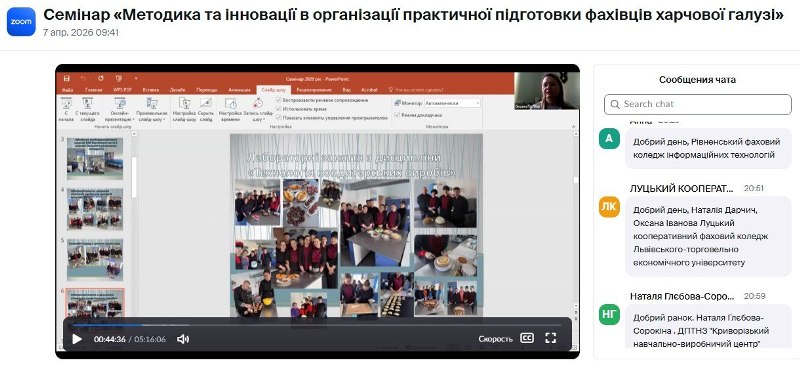Open the 'Анимация' ribbon tab
Screen dimensions: 800x365
pos(239,90)
